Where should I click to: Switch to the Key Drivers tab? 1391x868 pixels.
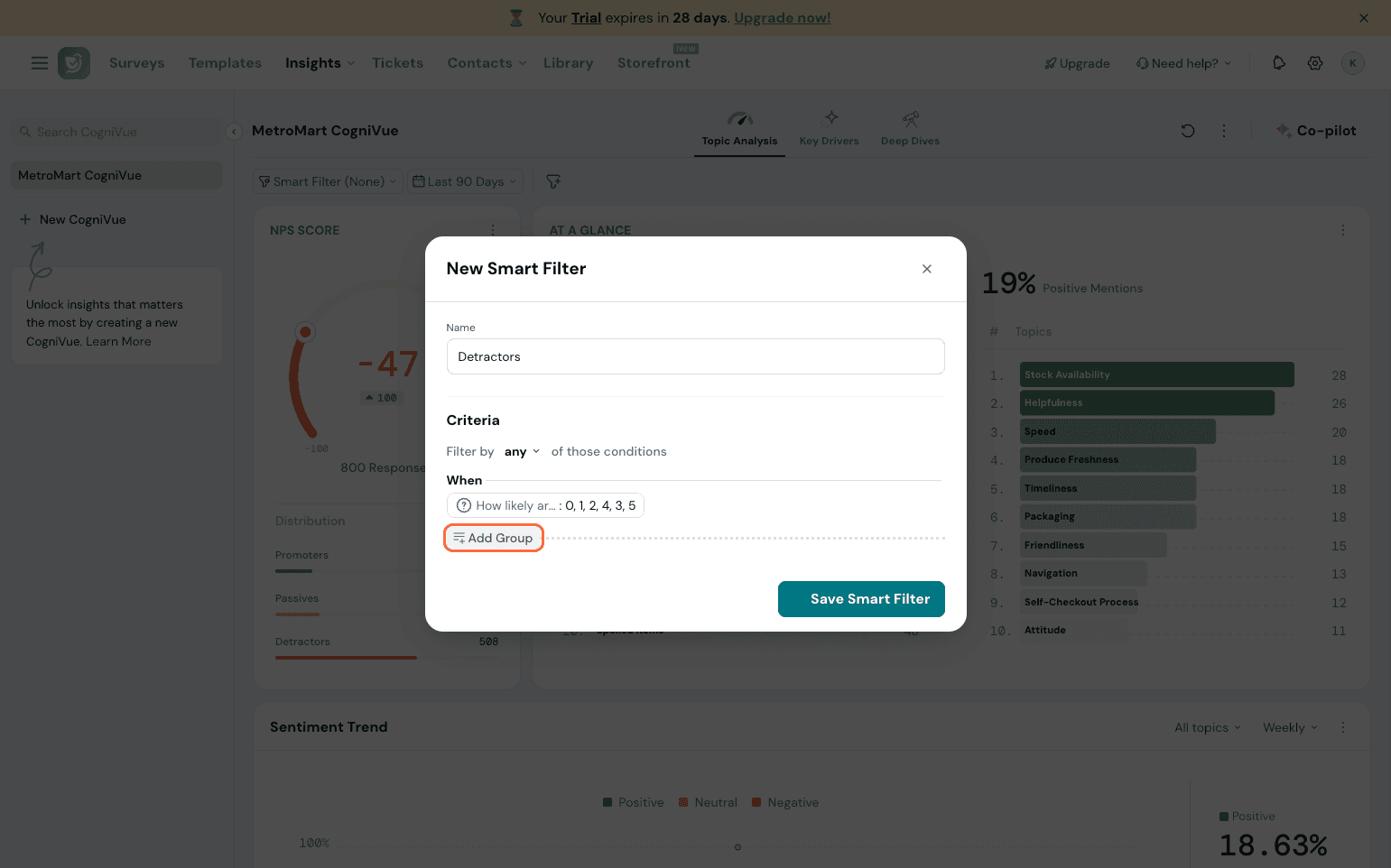829,129
